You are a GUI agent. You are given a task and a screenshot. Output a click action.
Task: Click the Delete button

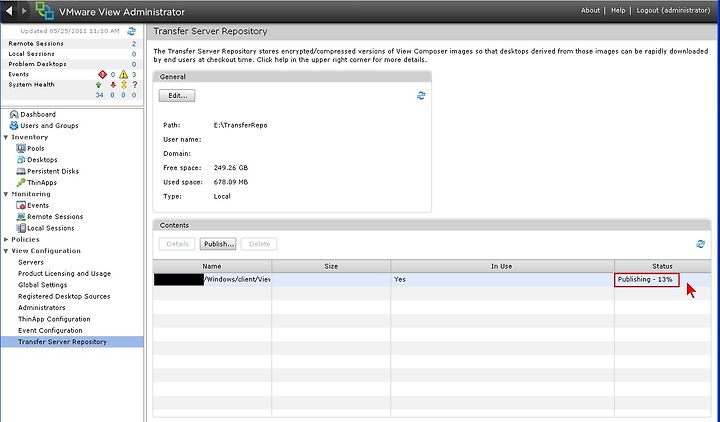point(259,244)
